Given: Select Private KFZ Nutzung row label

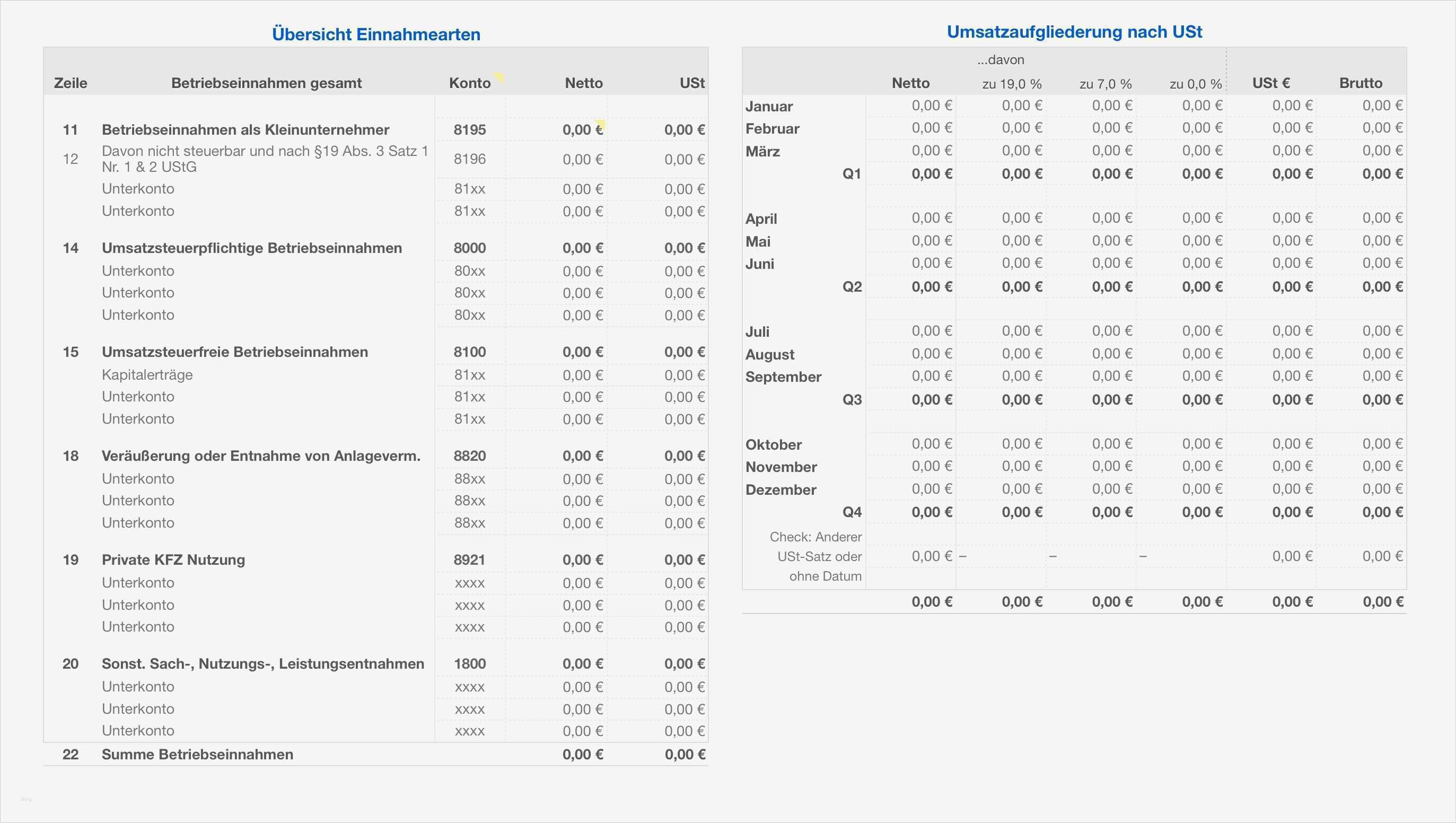Looking at the screenshot, I should [173, 559].
